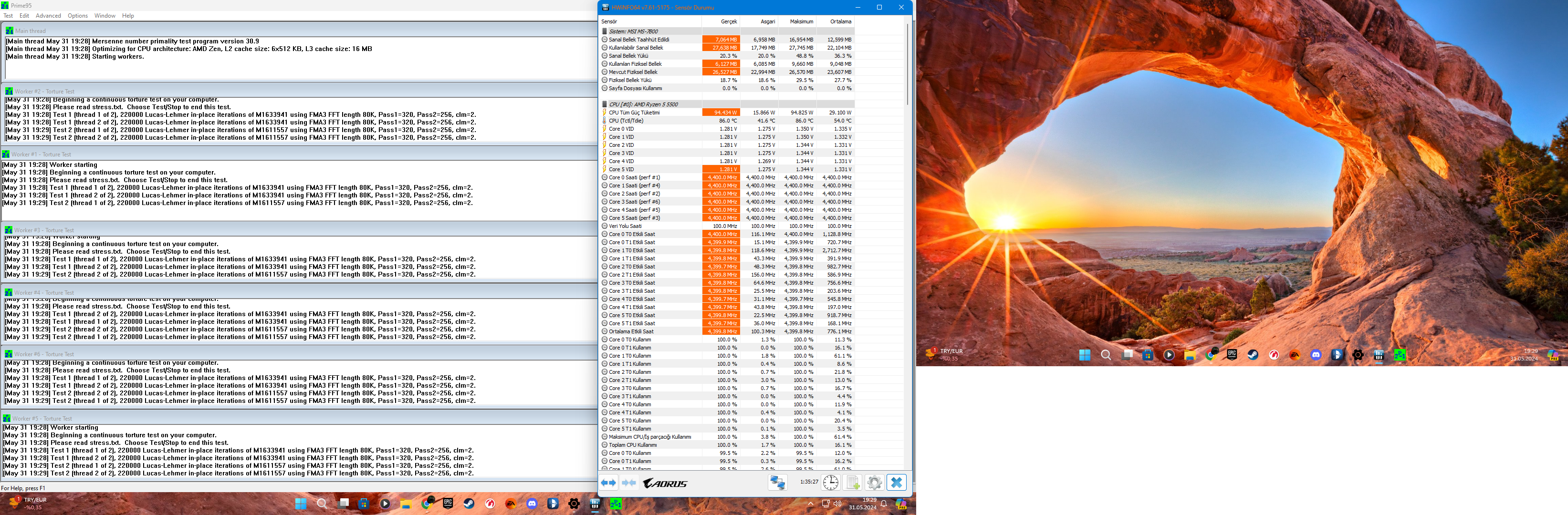This screenshot has height=515, width=1568.
Task: Open Microsoft Store on the taskbar below Prime95
Action: [364, 504]
